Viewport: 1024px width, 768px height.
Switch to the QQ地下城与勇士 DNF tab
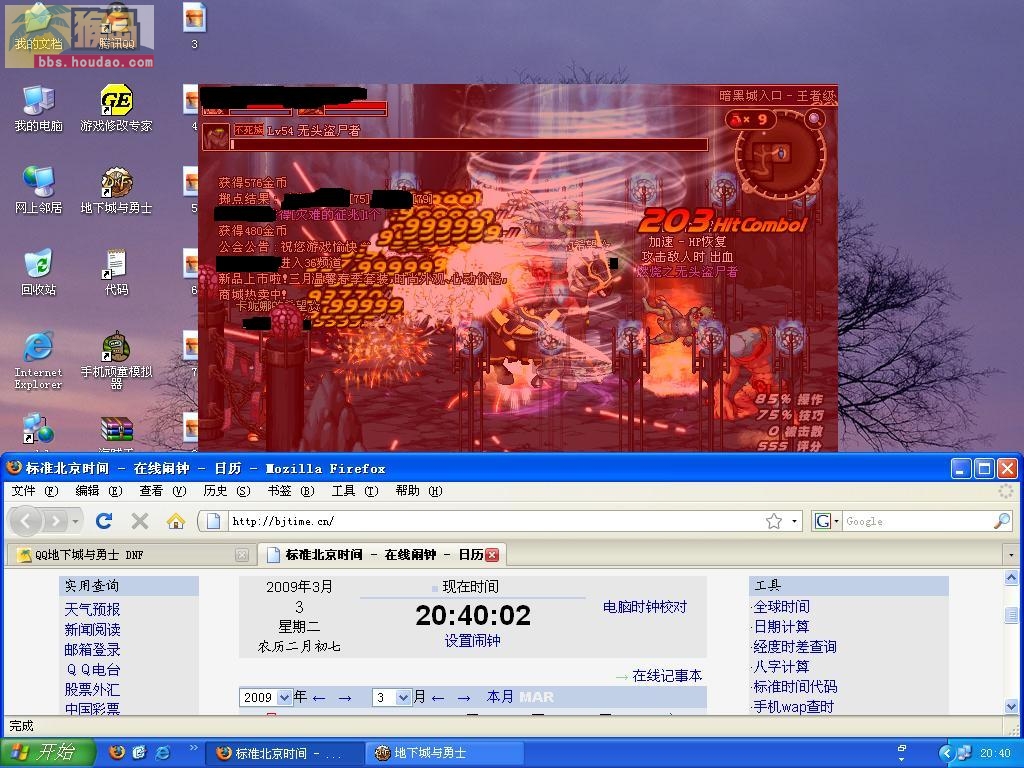131,555
